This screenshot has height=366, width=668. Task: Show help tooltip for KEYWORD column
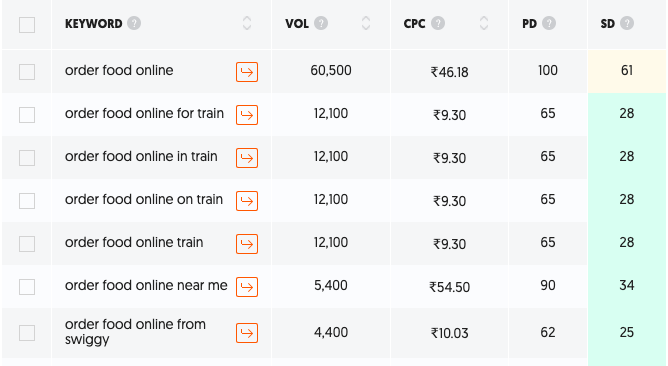click(134, 23)
